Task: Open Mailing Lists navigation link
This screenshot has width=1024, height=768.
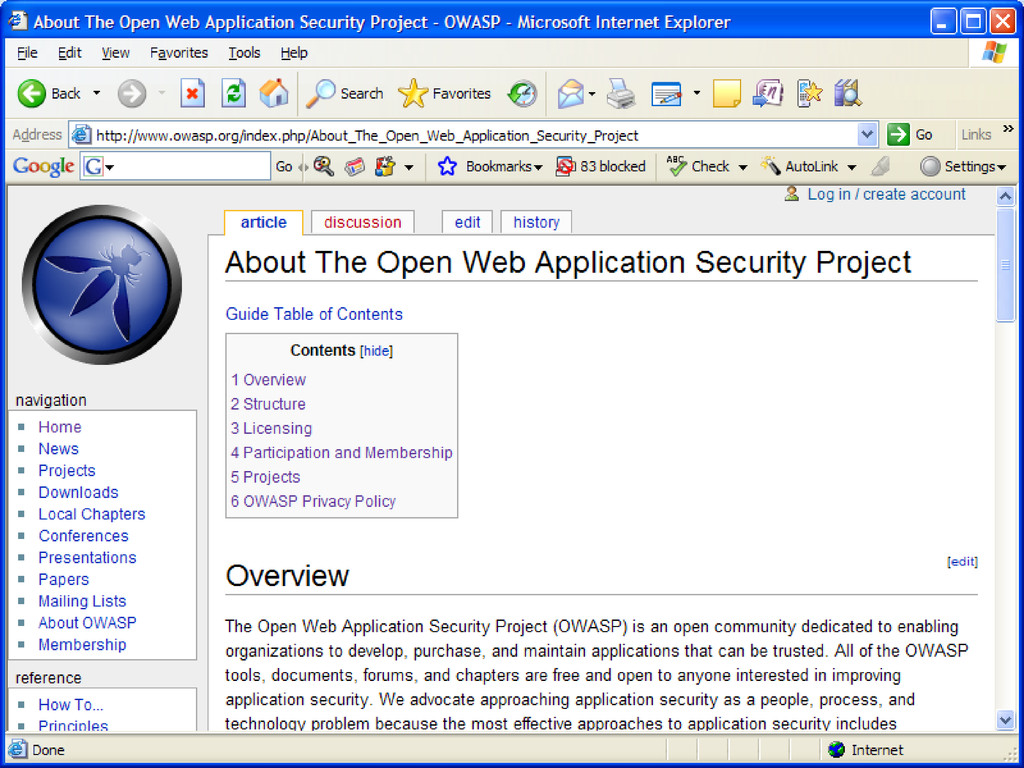Action: point(82,601)
